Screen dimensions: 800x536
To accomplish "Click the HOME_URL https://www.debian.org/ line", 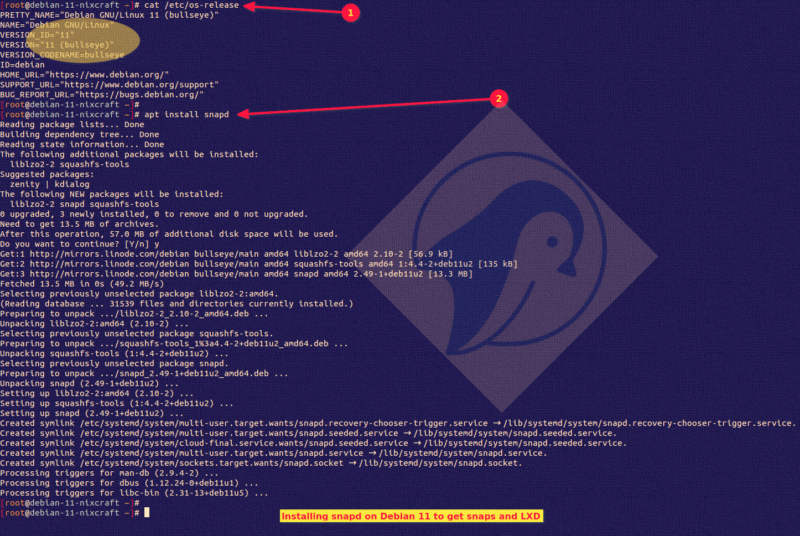I will coord(85,75).
